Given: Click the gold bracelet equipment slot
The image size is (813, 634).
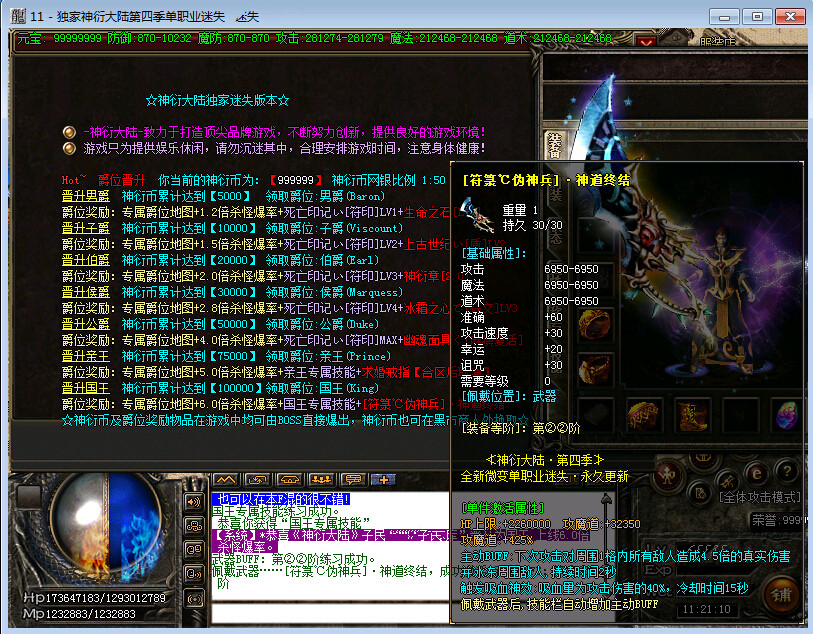Looking at the screenshot, I should 643,415.
